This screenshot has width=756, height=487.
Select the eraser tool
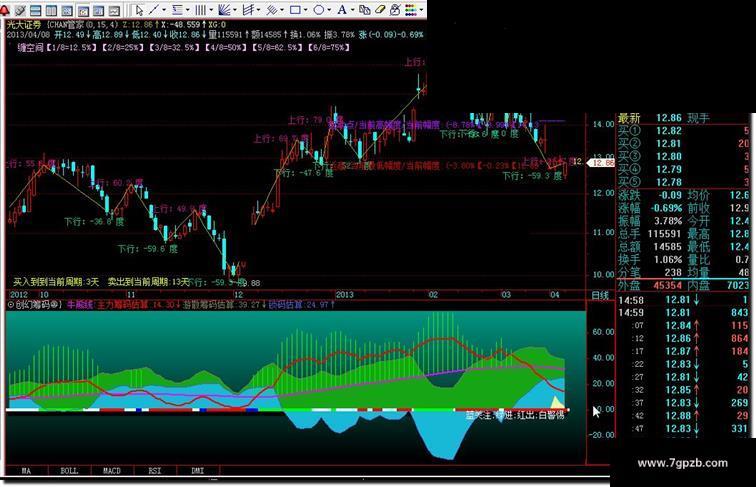click(x=380, y=10)
